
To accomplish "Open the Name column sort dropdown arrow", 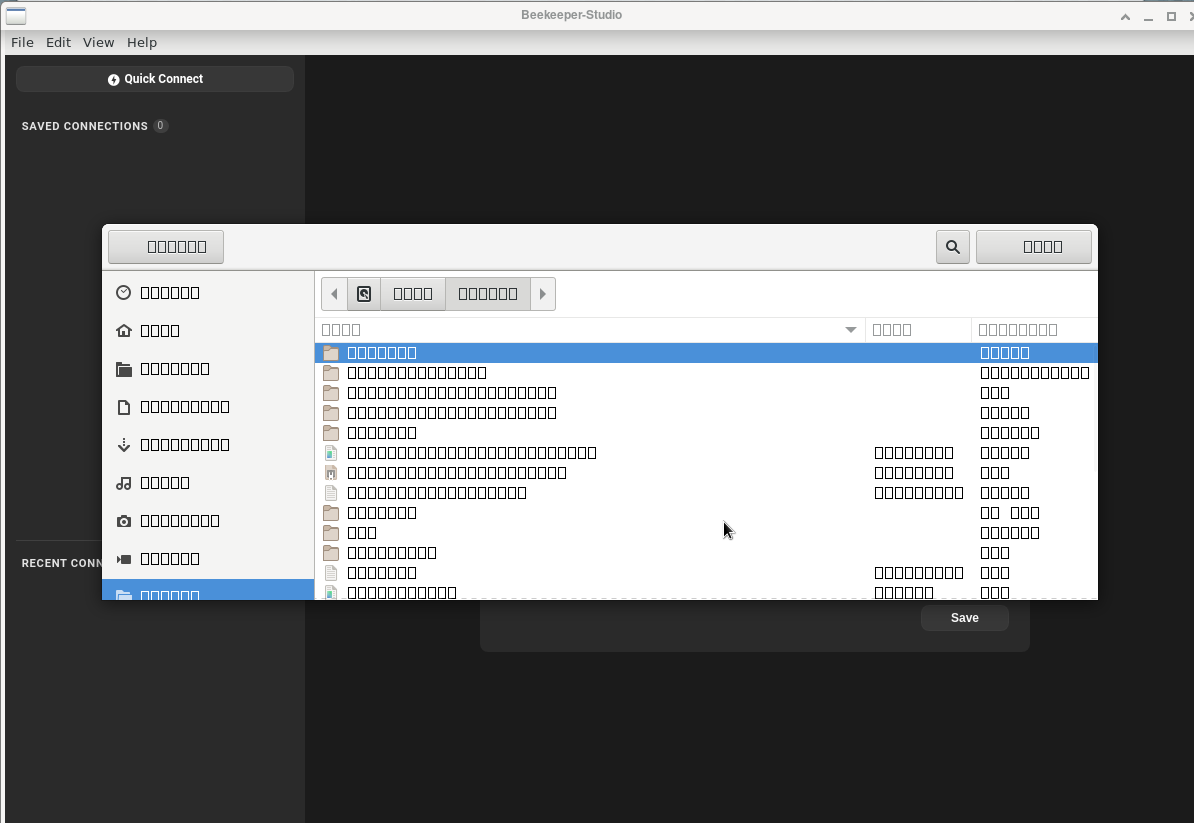I will click(x=850, y=329).
